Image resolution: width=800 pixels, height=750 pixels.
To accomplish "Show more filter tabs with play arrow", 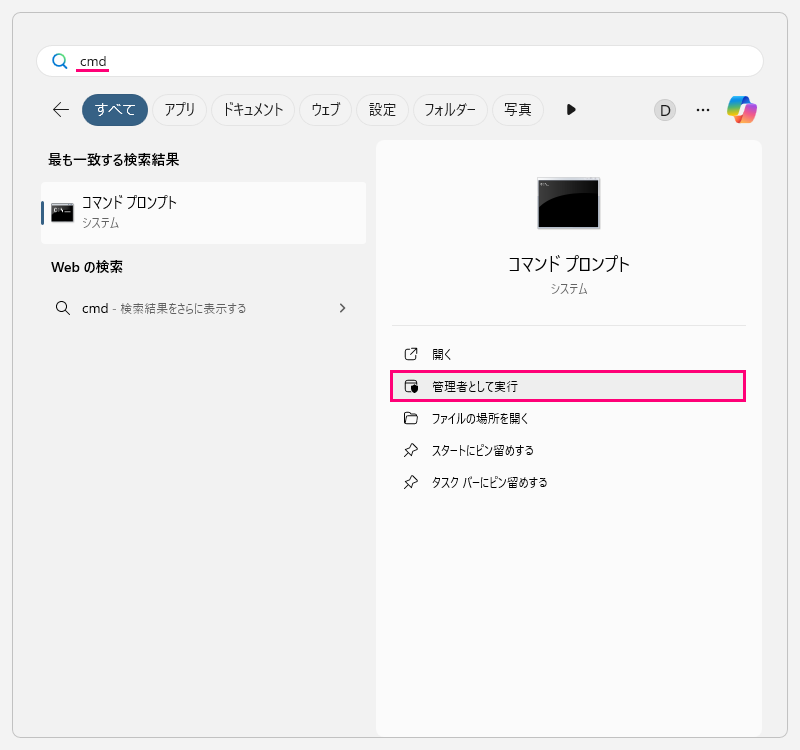I will (571, 110).
